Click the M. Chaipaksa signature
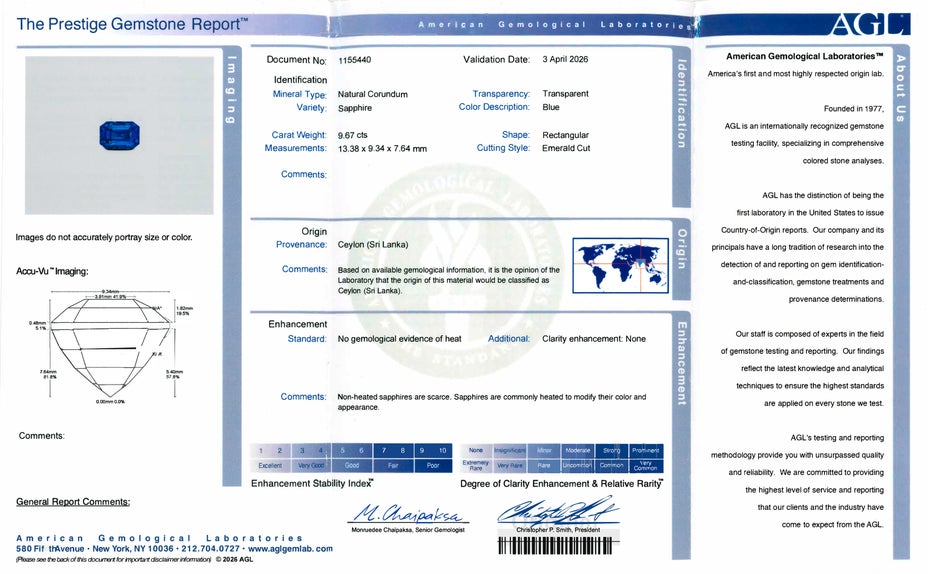The width and height of the screenshot is (928, 574). click(x=407, y=513)
